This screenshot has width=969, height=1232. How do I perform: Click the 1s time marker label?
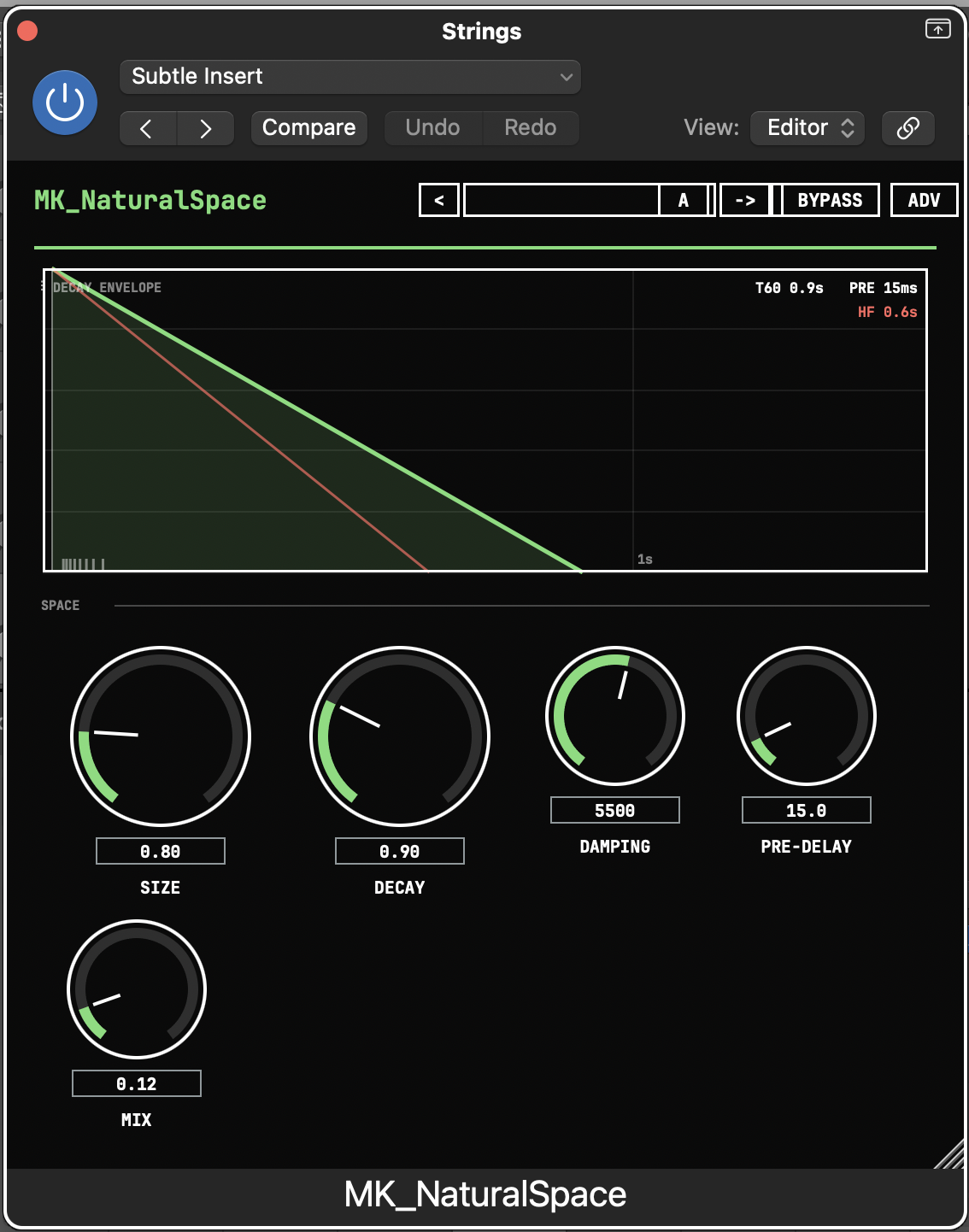click(x=645, y=559)
